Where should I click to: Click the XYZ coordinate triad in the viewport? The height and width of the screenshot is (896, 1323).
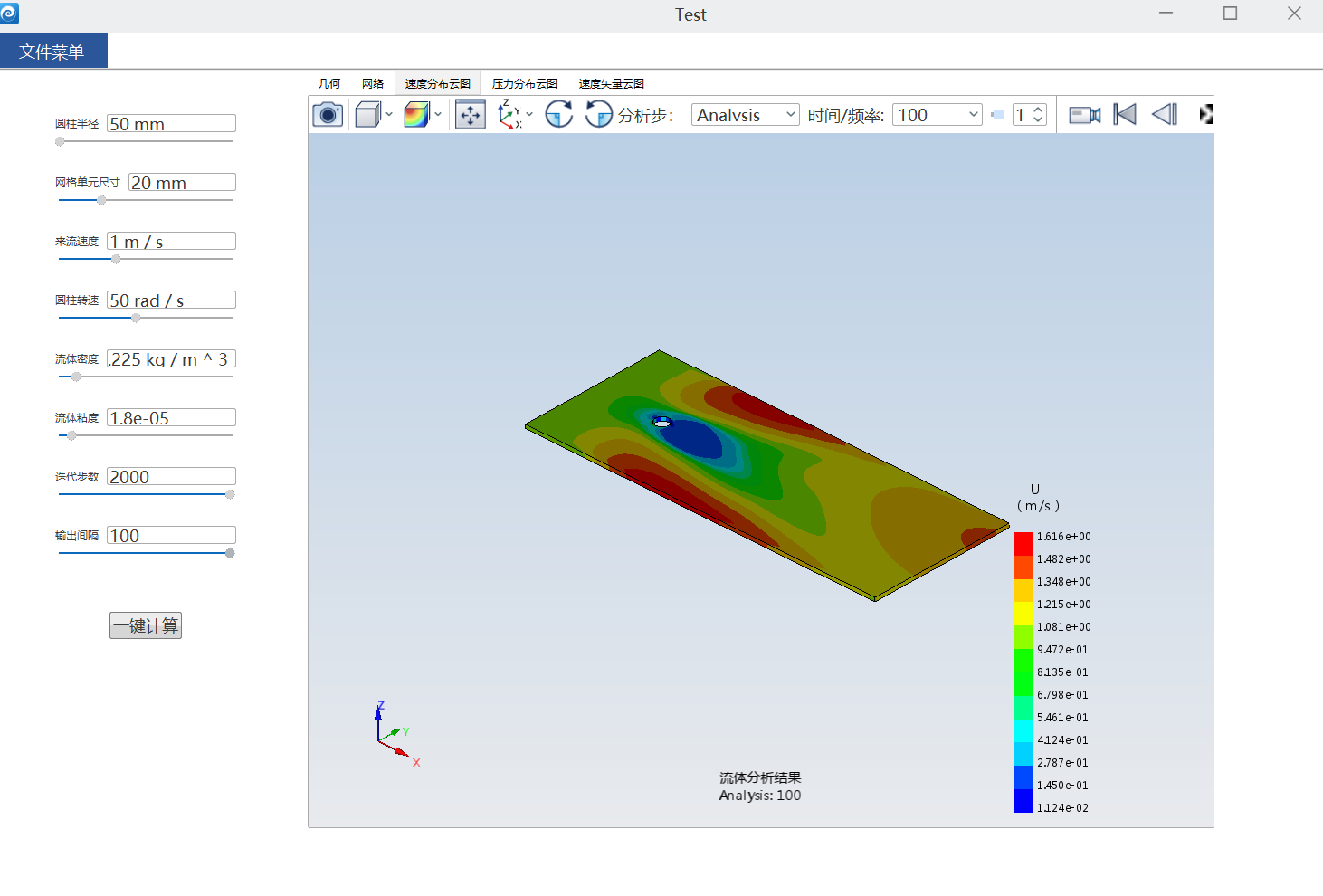[396, 734]
